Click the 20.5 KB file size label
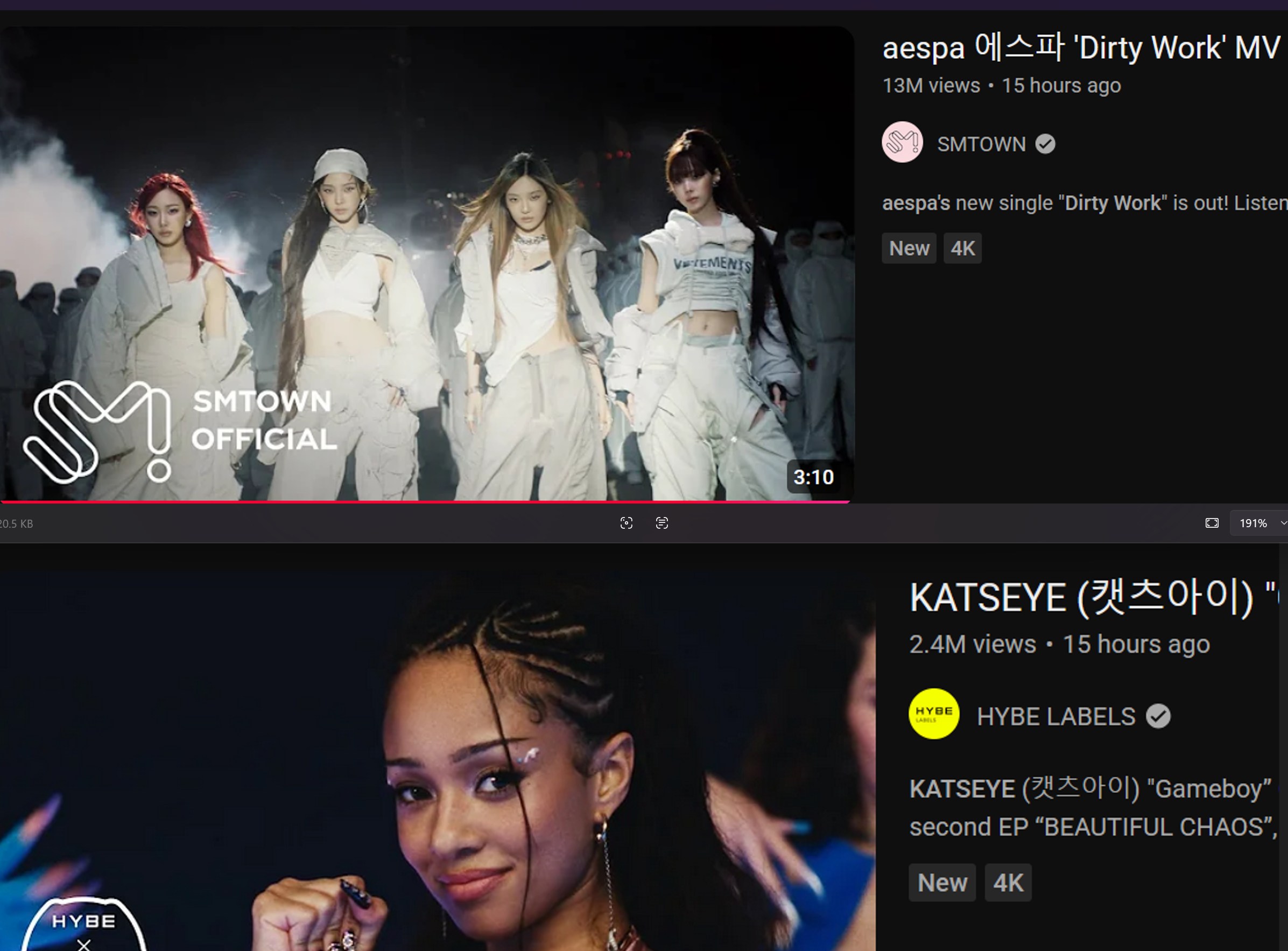 pyautogui.click(x=16, y=523)
